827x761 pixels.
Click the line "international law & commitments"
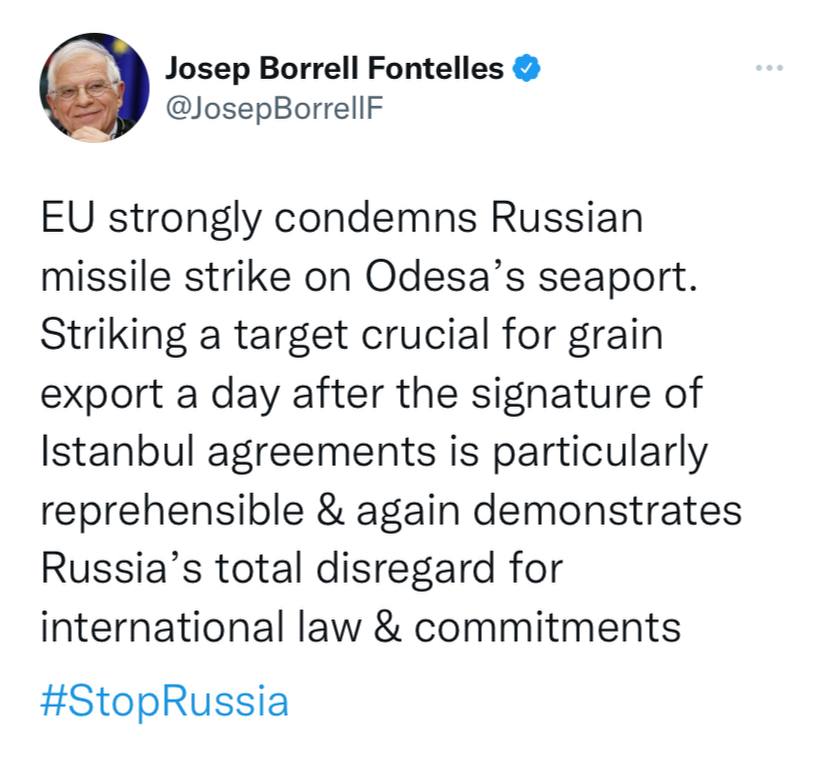click(361, 627)
